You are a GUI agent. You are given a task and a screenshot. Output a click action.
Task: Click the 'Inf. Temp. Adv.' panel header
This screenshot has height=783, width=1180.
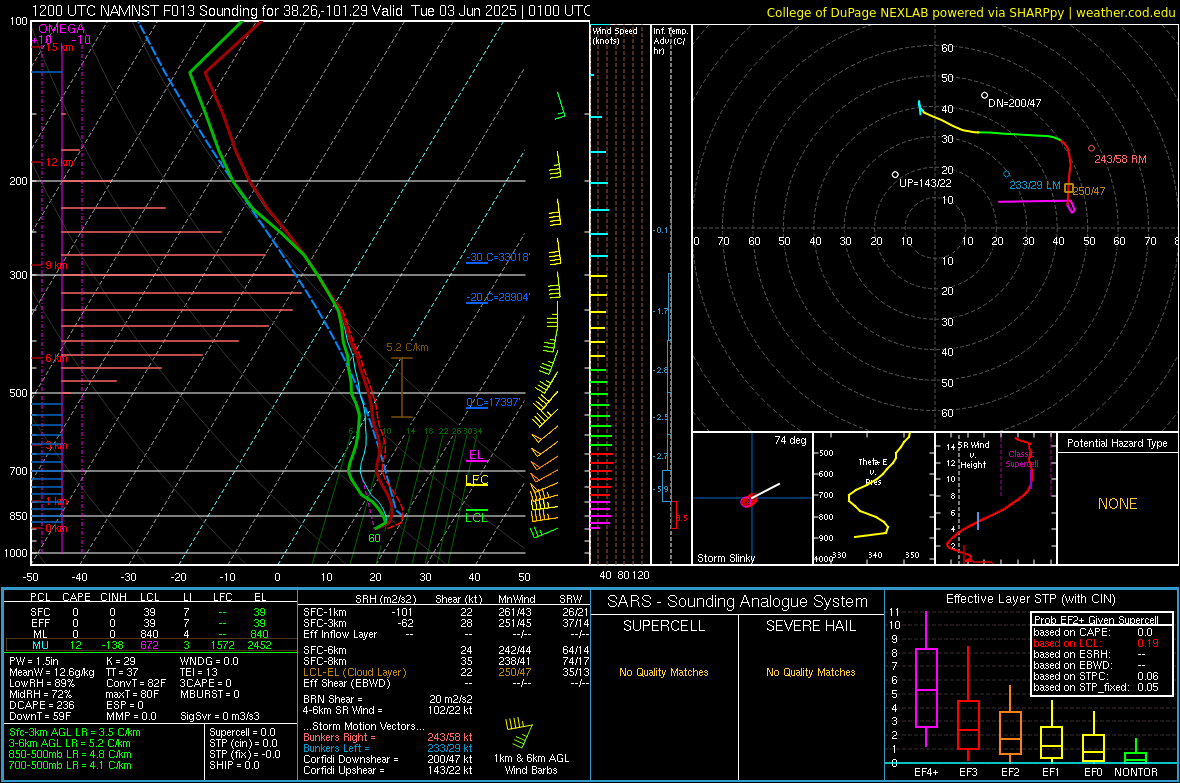pos(670,41)
